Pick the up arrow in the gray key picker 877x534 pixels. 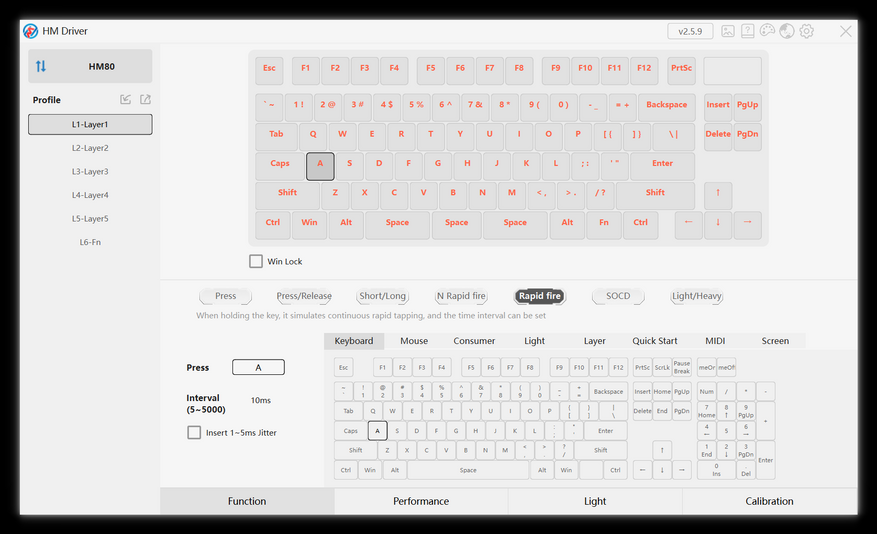tap(662, 450)
